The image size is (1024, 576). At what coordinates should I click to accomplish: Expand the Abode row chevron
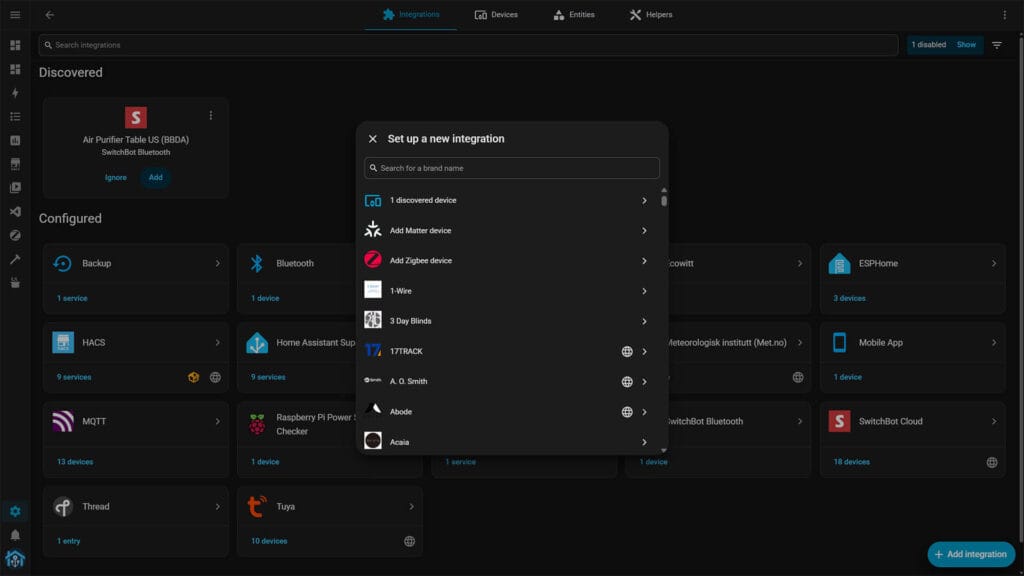tap(644, 411)
